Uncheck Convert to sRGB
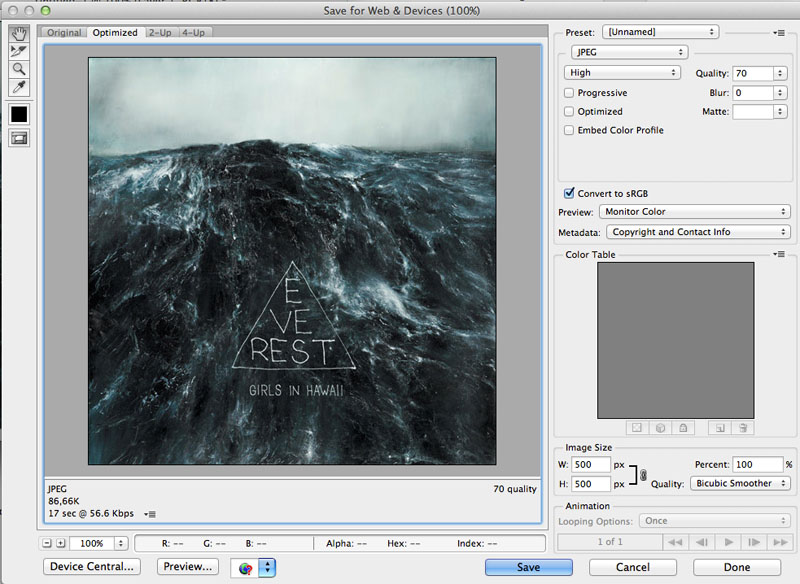 click(x=569, y=193)
